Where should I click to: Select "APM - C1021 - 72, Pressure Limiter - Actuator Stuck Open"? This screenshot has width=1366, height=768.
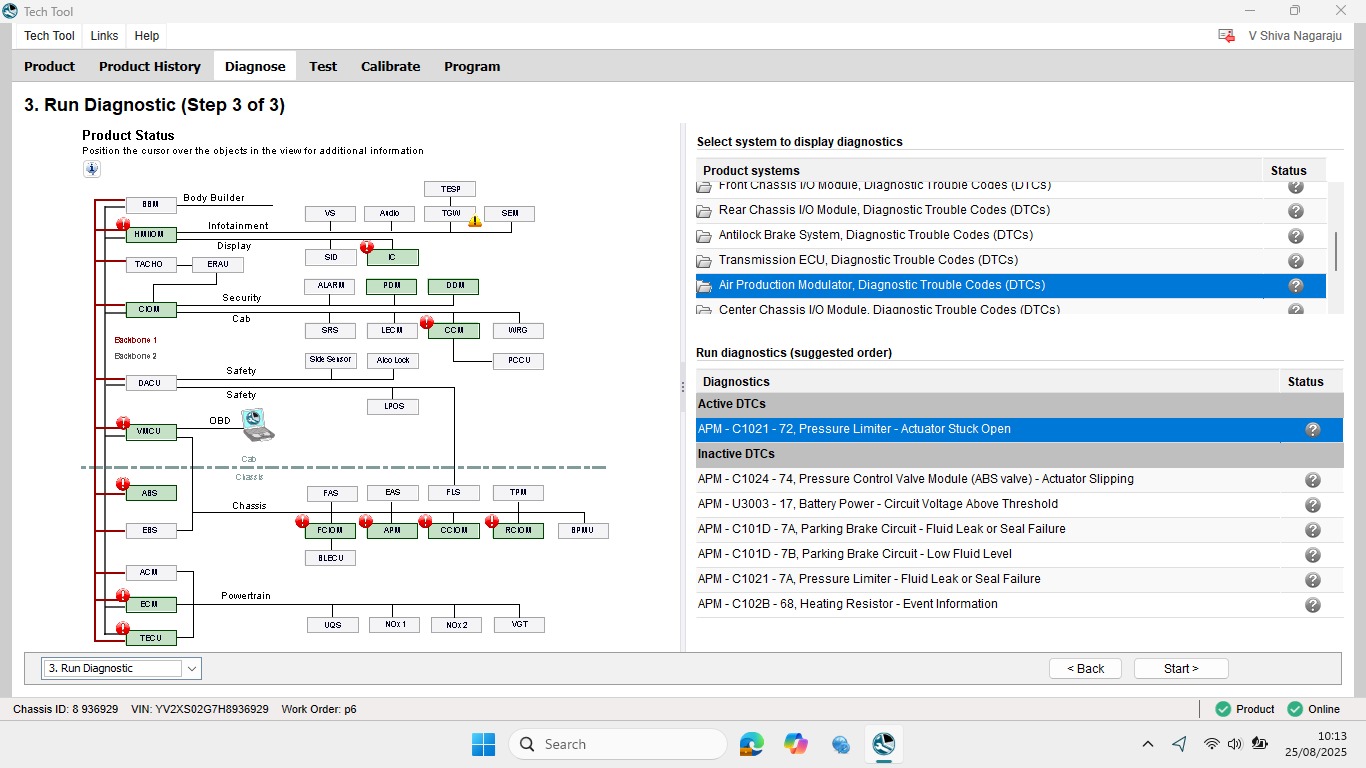(1019, 430)
